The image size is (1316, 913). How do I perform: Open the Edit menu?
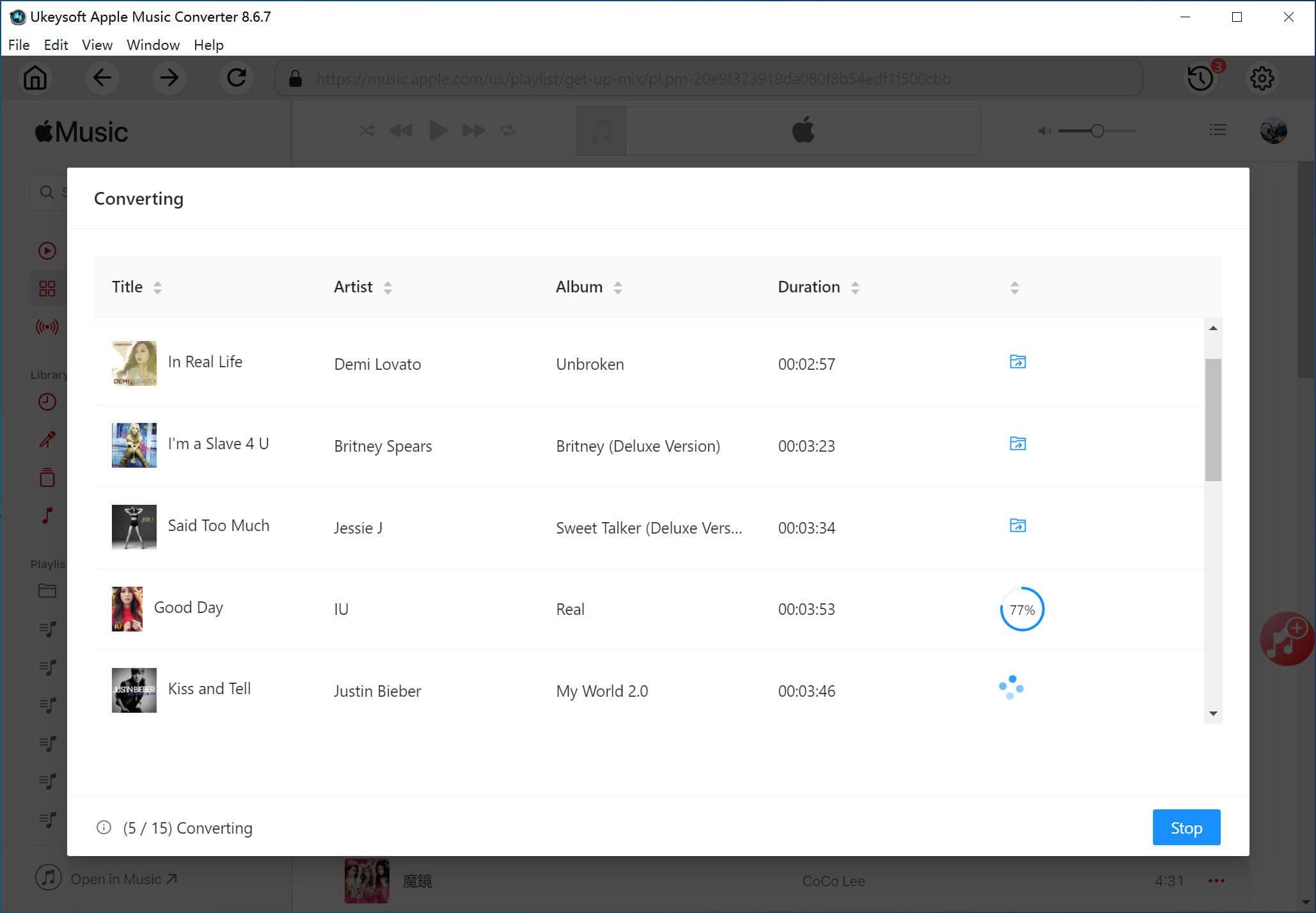coord(56,44)
